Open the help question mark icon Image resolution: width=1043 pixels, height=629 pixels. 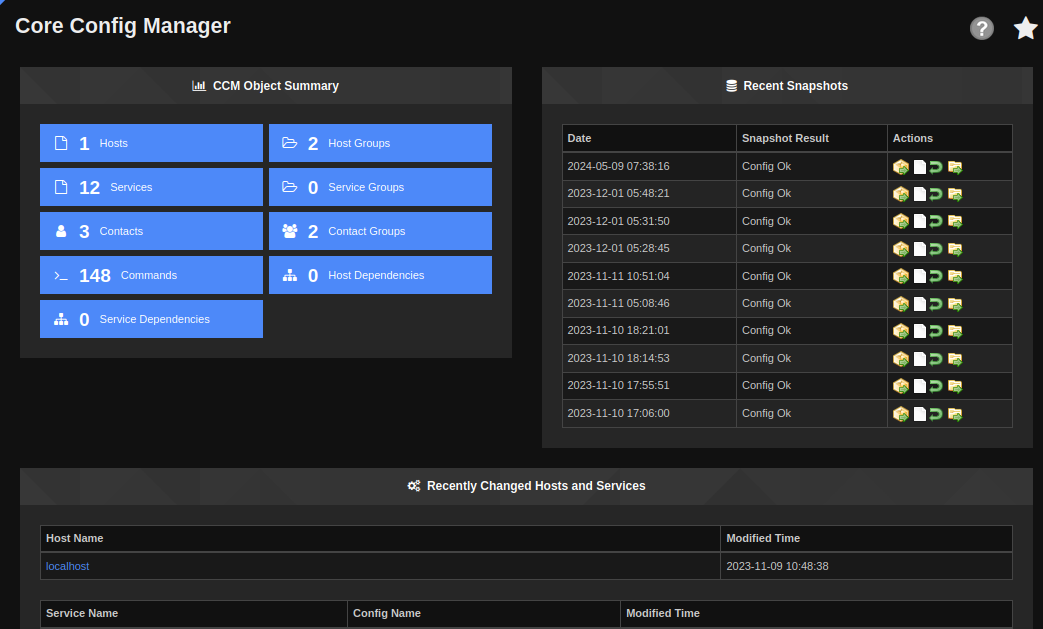pos(981,28)
